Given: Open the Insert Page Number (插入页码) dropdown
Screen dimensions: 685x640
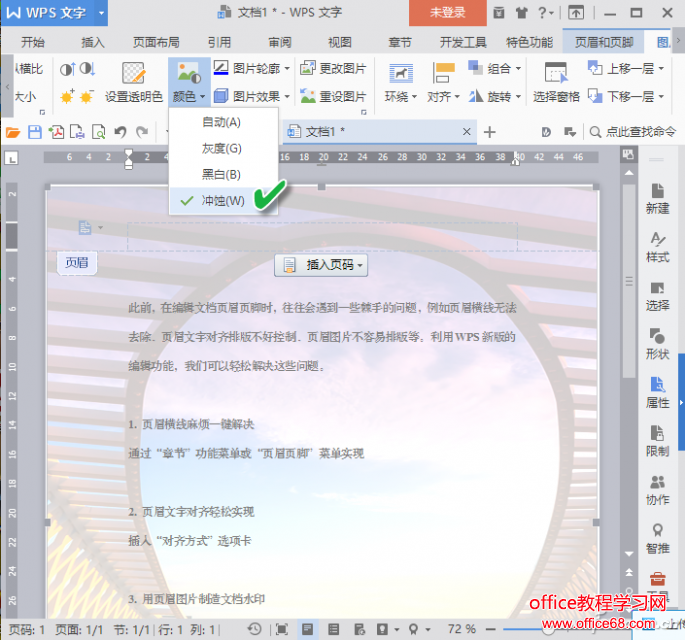Looking at the screenshot, I should 321,265.
